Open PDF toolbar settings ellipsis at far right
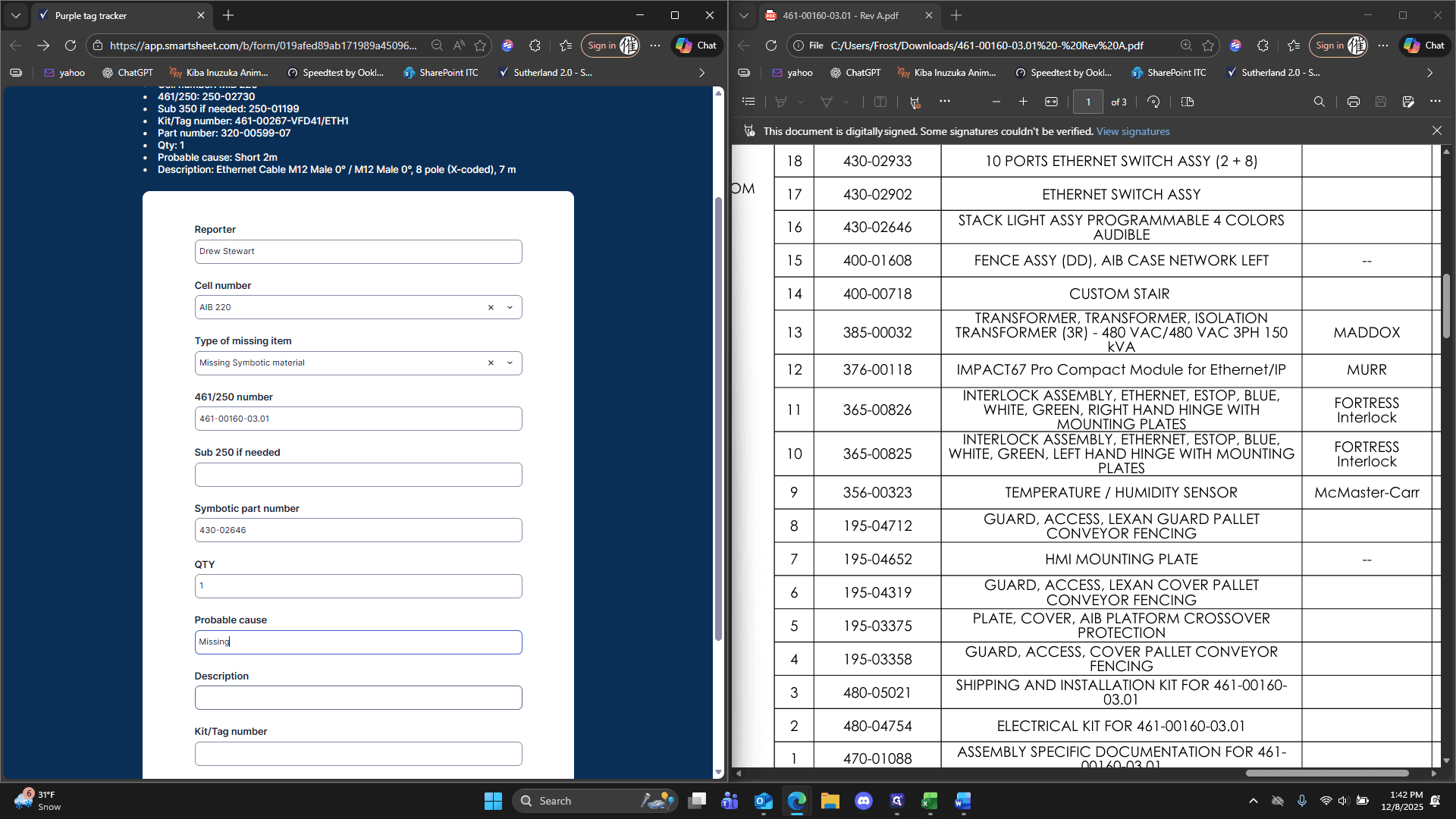Image resolution: width=1456 pixels, height=819 pixels. (x=1436, y=101)
